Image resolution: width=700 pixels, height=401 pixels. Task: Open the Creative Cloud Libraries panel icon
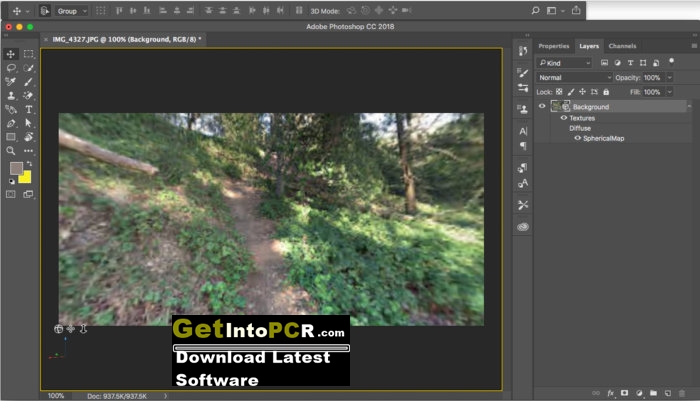click(523, 227)
